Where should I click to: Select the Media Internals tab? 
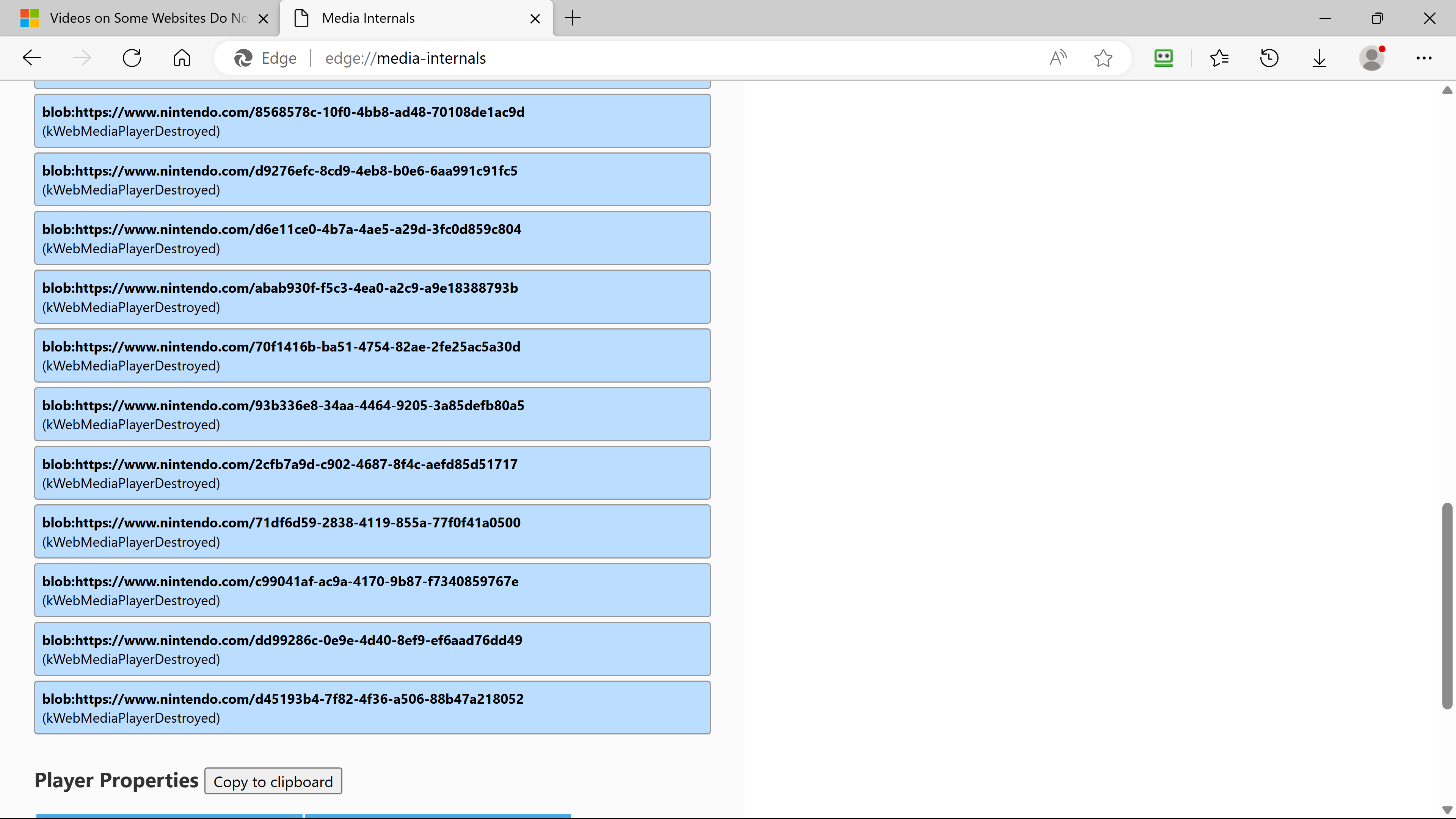tap(417, 18)
